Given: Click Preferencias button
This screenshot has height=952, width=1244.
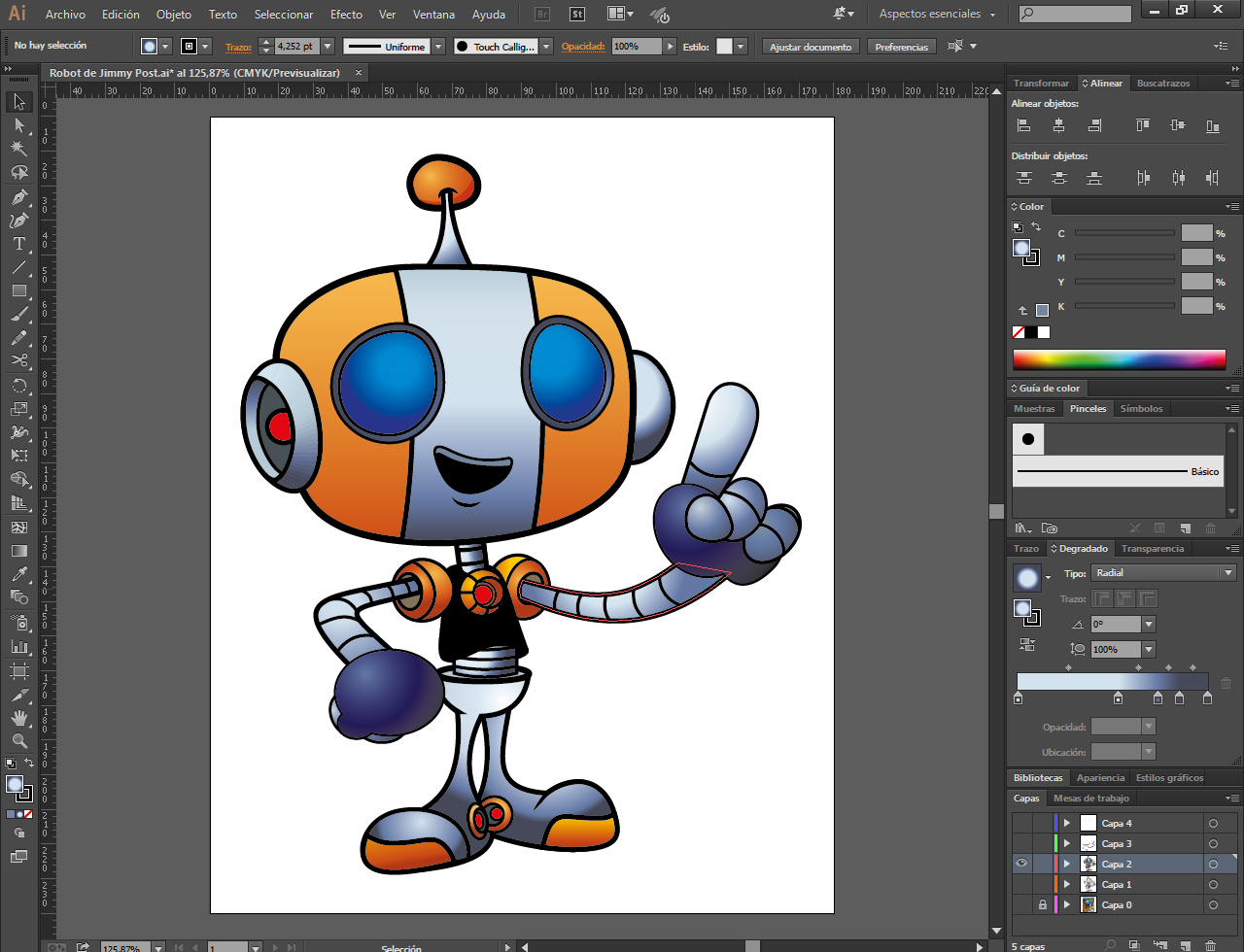Looking at the screenshot, I should (x=902, y=47).
